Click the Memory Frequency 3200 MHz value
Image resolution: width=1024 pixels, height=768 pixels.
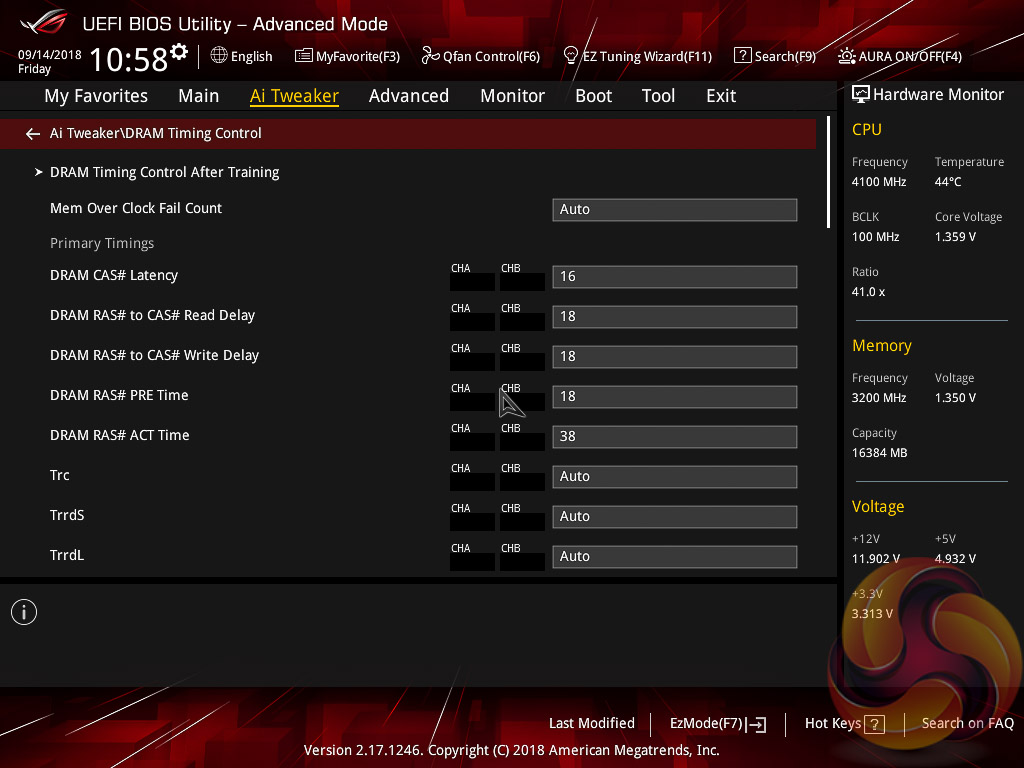coord(878,398)
